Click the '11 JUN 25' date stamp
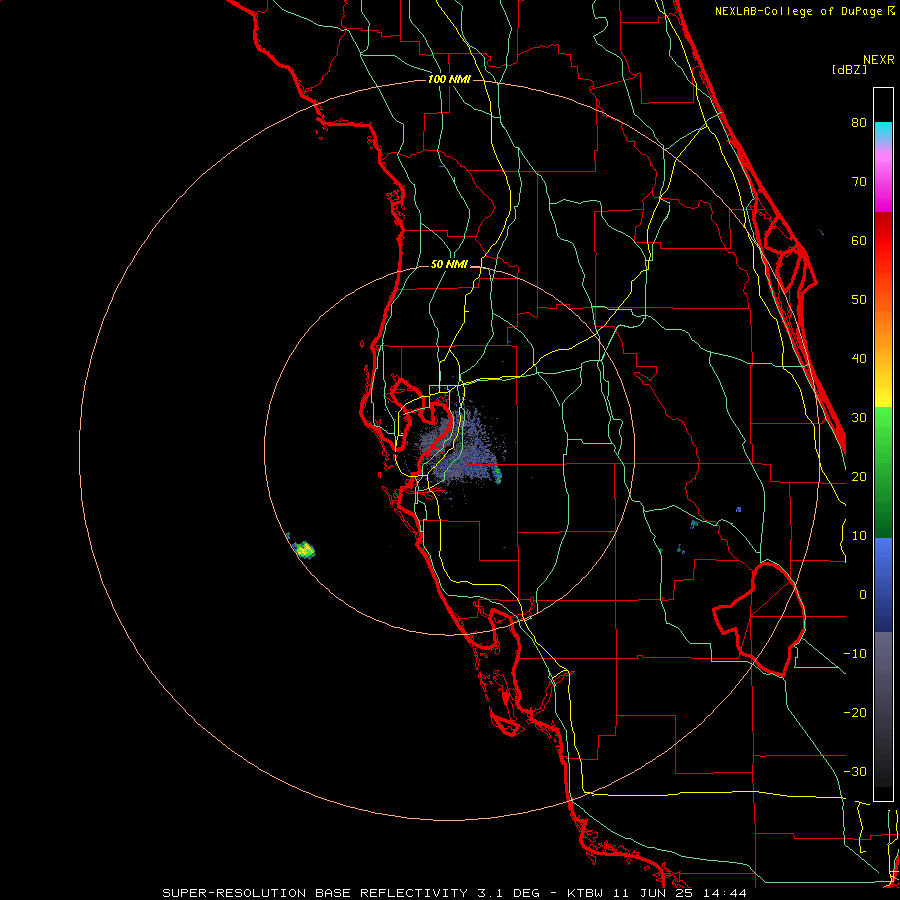 pyautogui.click(x=653, y=893)
